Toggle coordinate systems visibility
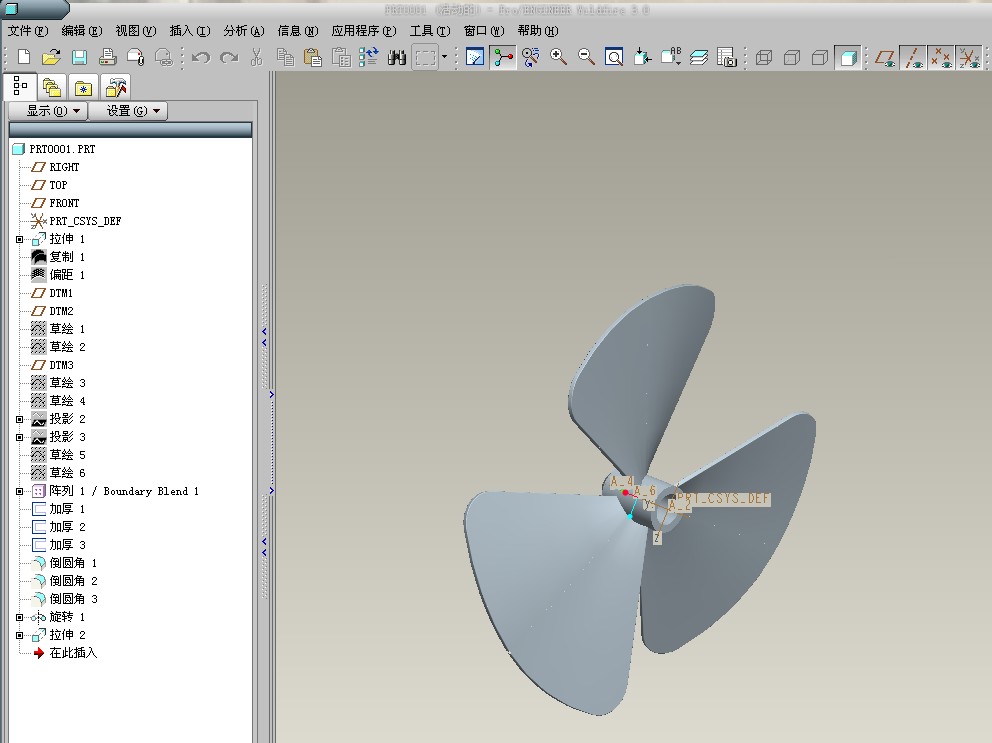 pos(969,58)
